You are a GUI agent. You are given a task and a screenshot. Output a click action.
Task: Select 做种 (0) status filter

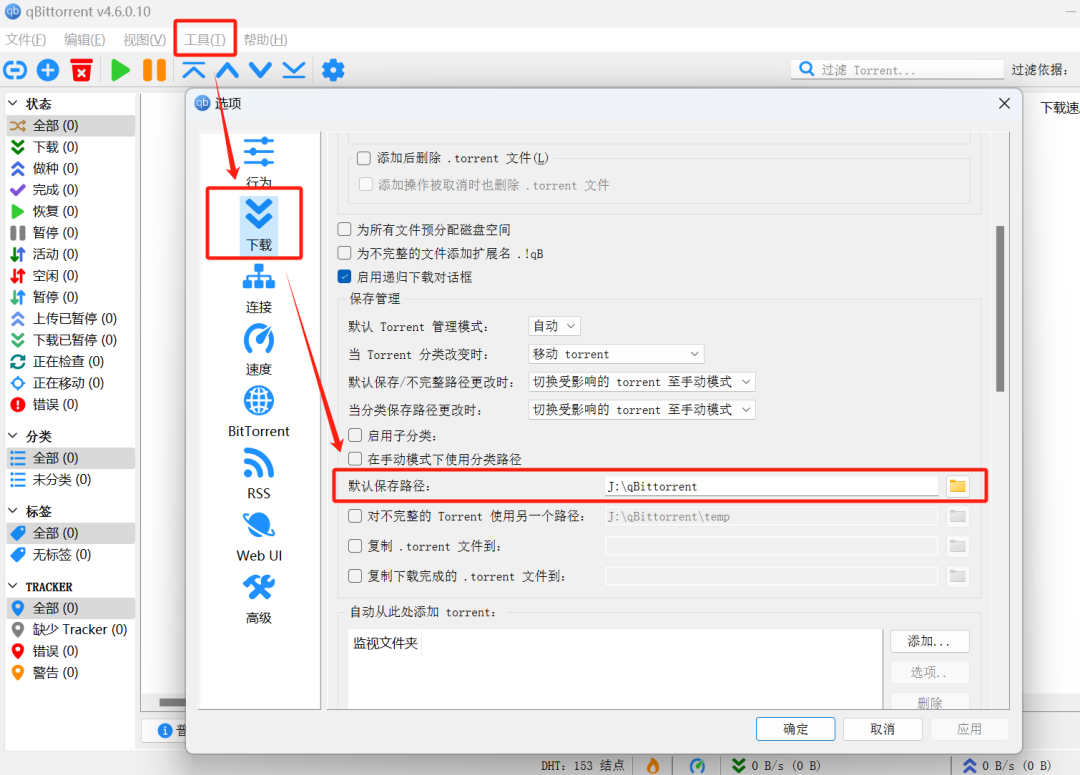(x=71, y=168)
